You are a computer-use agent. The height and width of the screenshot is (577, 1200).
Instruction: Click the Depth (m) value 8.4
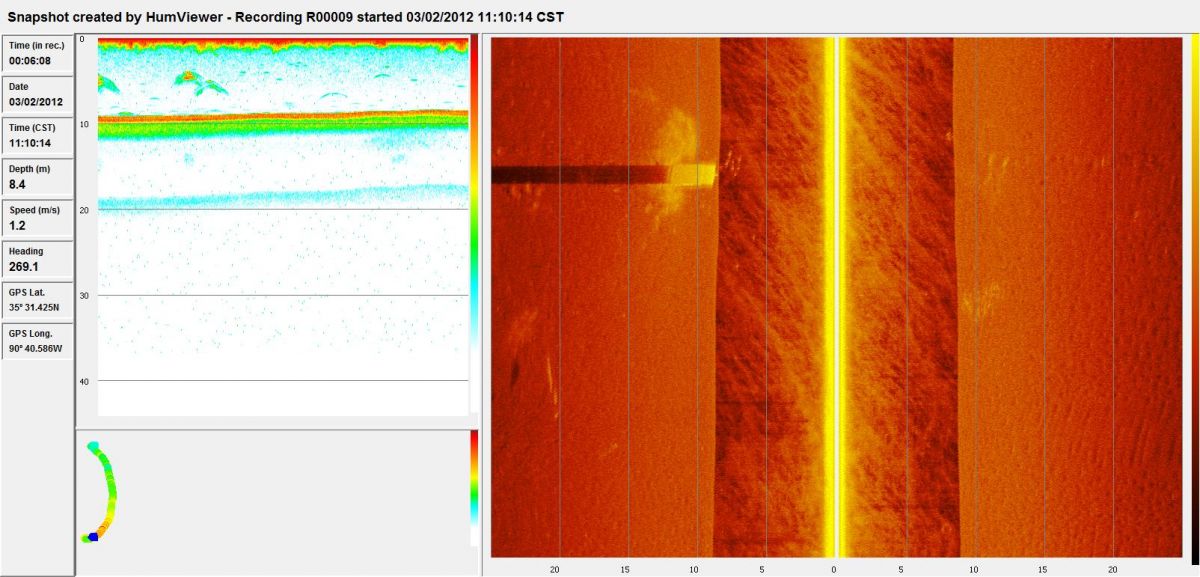(17, 185)
